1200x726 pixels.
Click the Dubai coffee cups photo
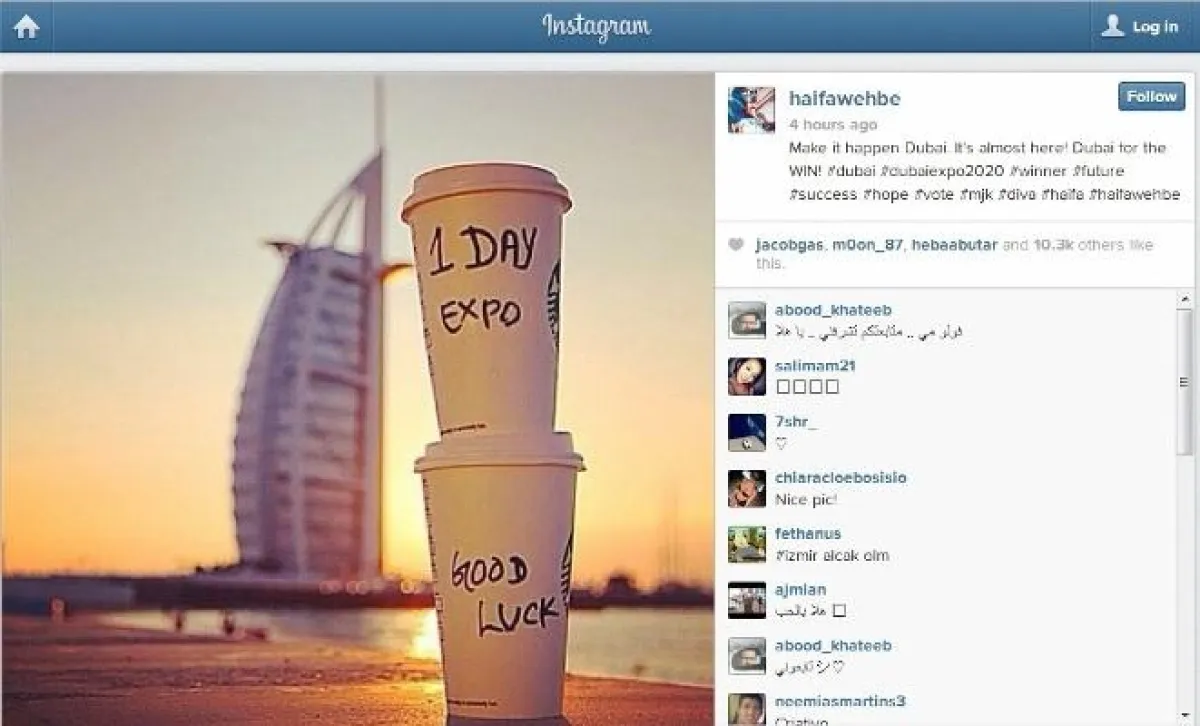point(357,399)
